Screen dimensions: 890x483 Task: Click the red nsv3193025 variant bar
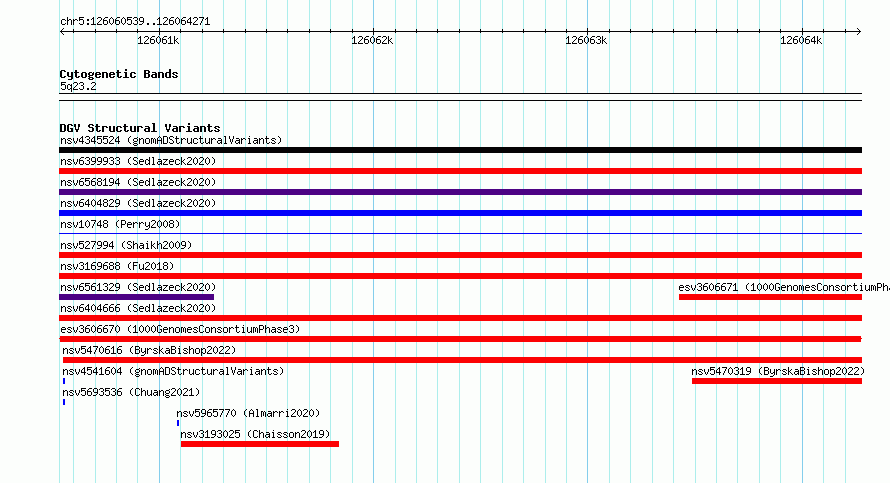260,444
